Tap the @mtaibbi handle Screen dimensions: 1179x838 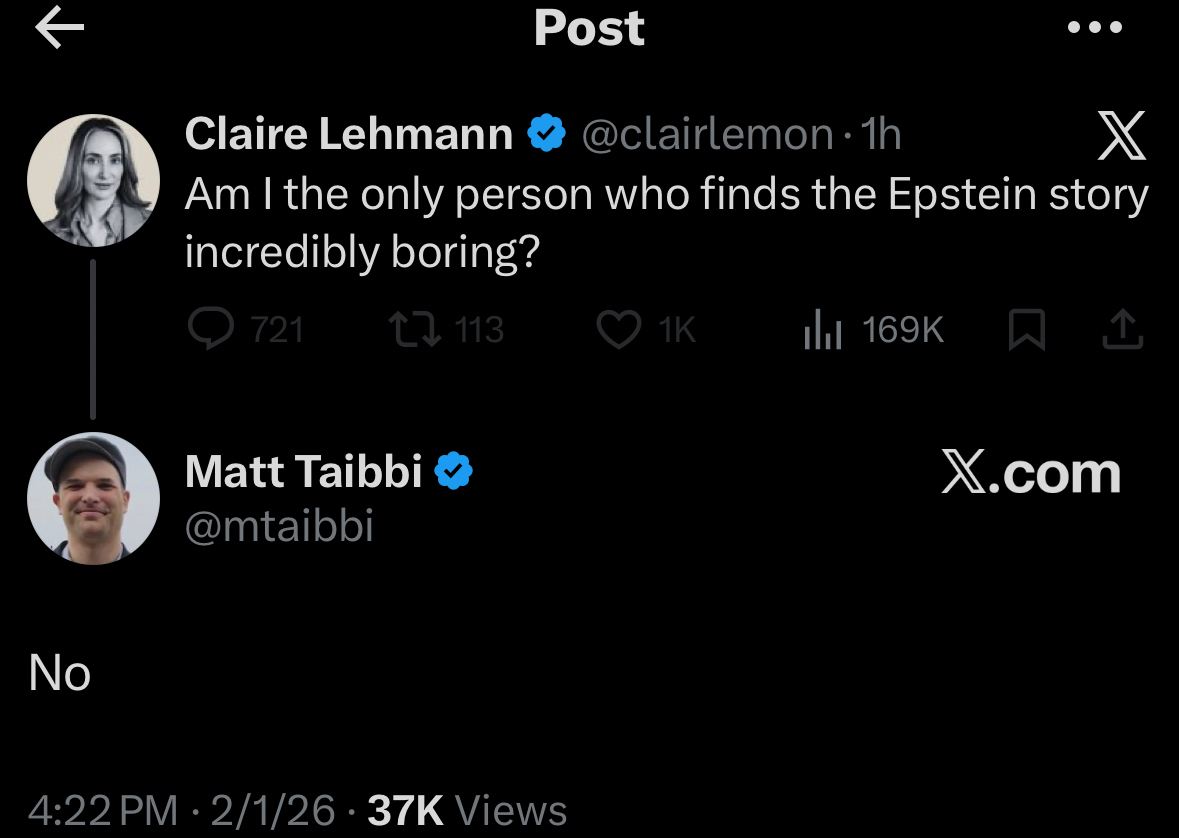[x=279, y=524]
